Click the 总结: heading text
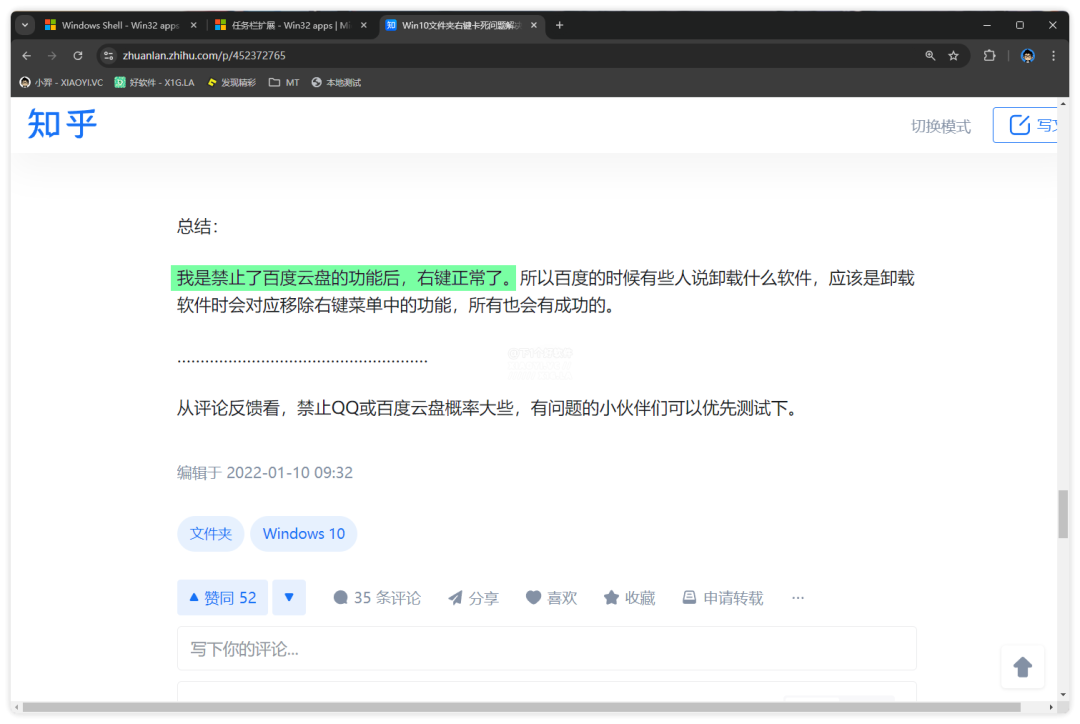 [x=198, y=227]
